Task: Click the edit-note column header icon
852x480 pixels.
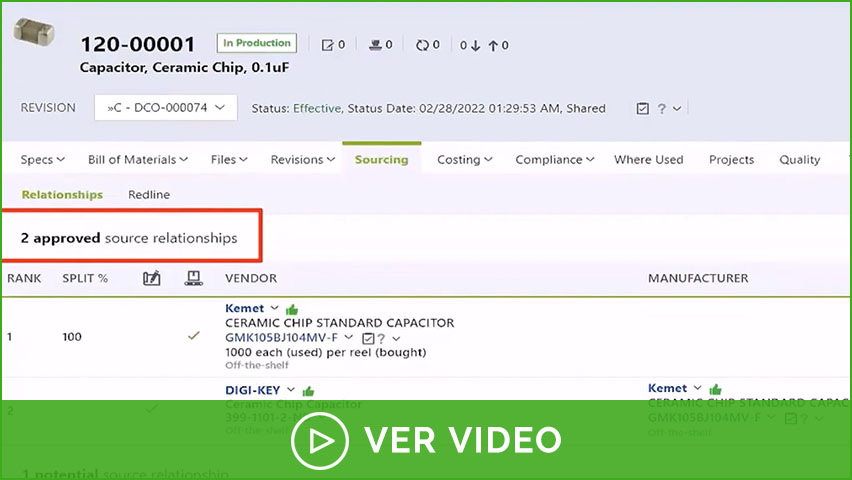Action: 152,278
